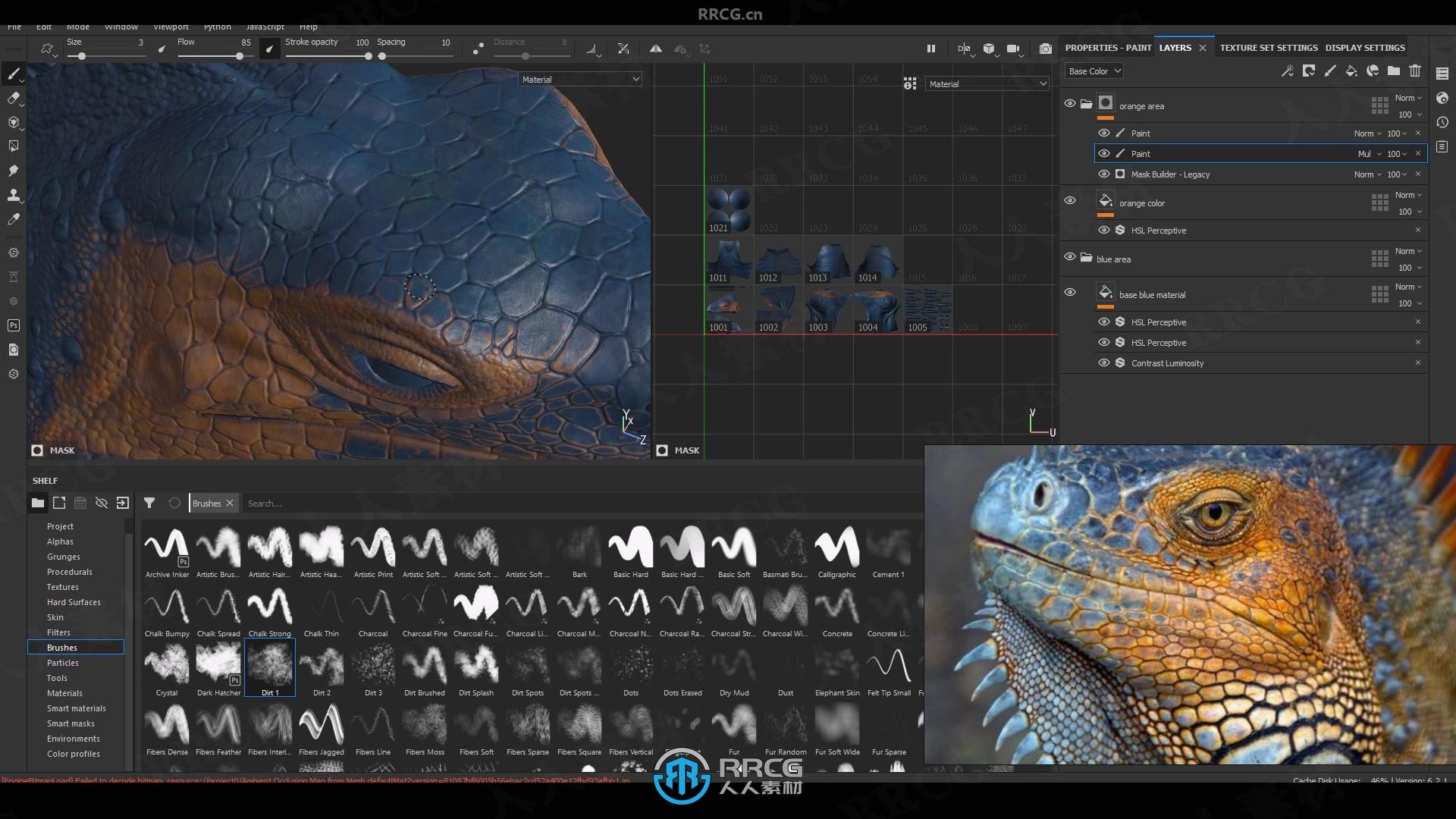1456x819 pixels.
Task: Open blend mode dropdown for blue area
Action: pyautogui.click(x=1408, y=251)
